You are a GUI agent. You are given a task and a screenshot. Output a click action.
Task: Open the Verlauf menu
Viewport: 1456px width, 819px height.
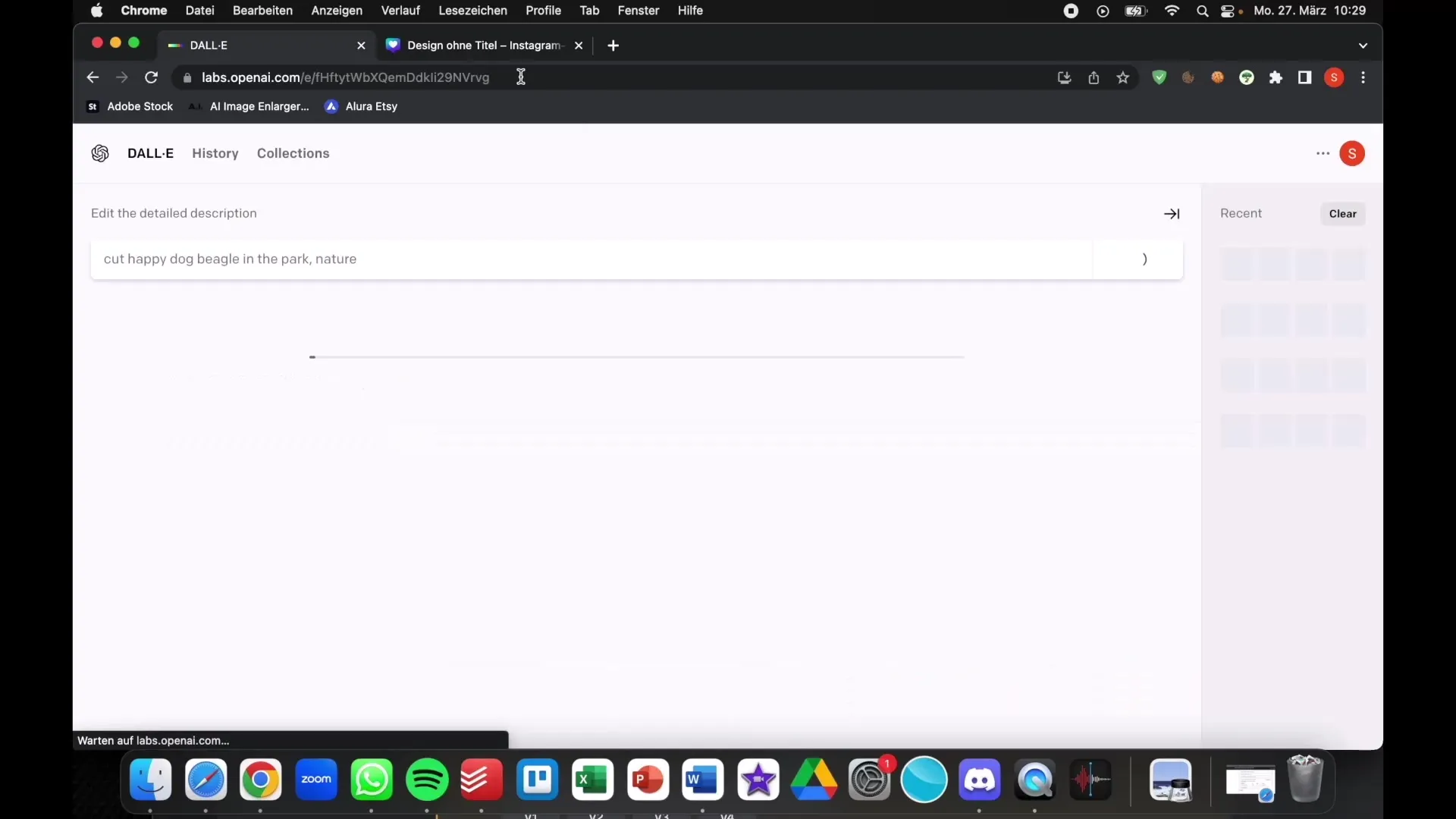[x=400, y=11]
